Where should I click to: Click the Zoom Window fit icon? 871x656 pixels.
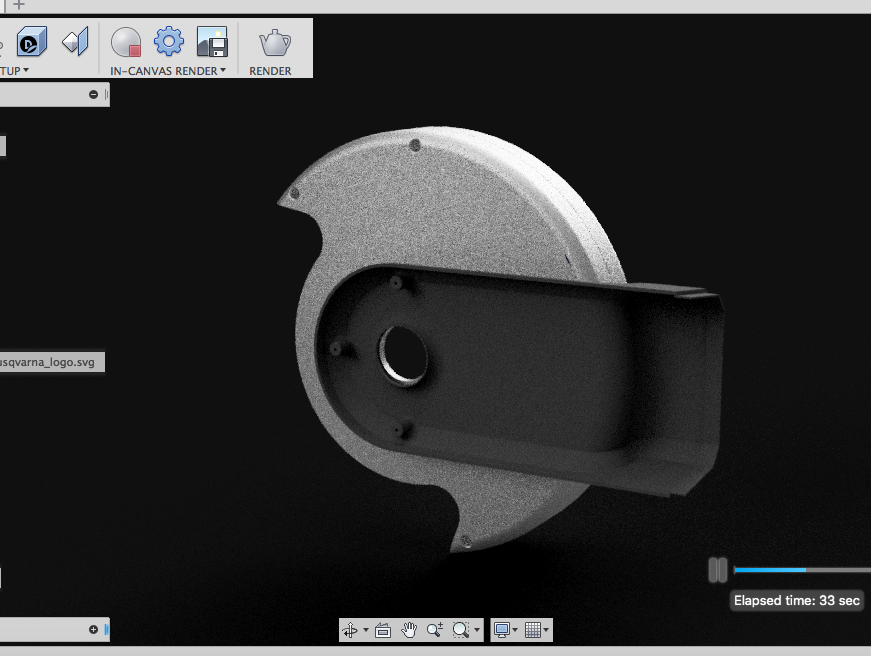460,630
